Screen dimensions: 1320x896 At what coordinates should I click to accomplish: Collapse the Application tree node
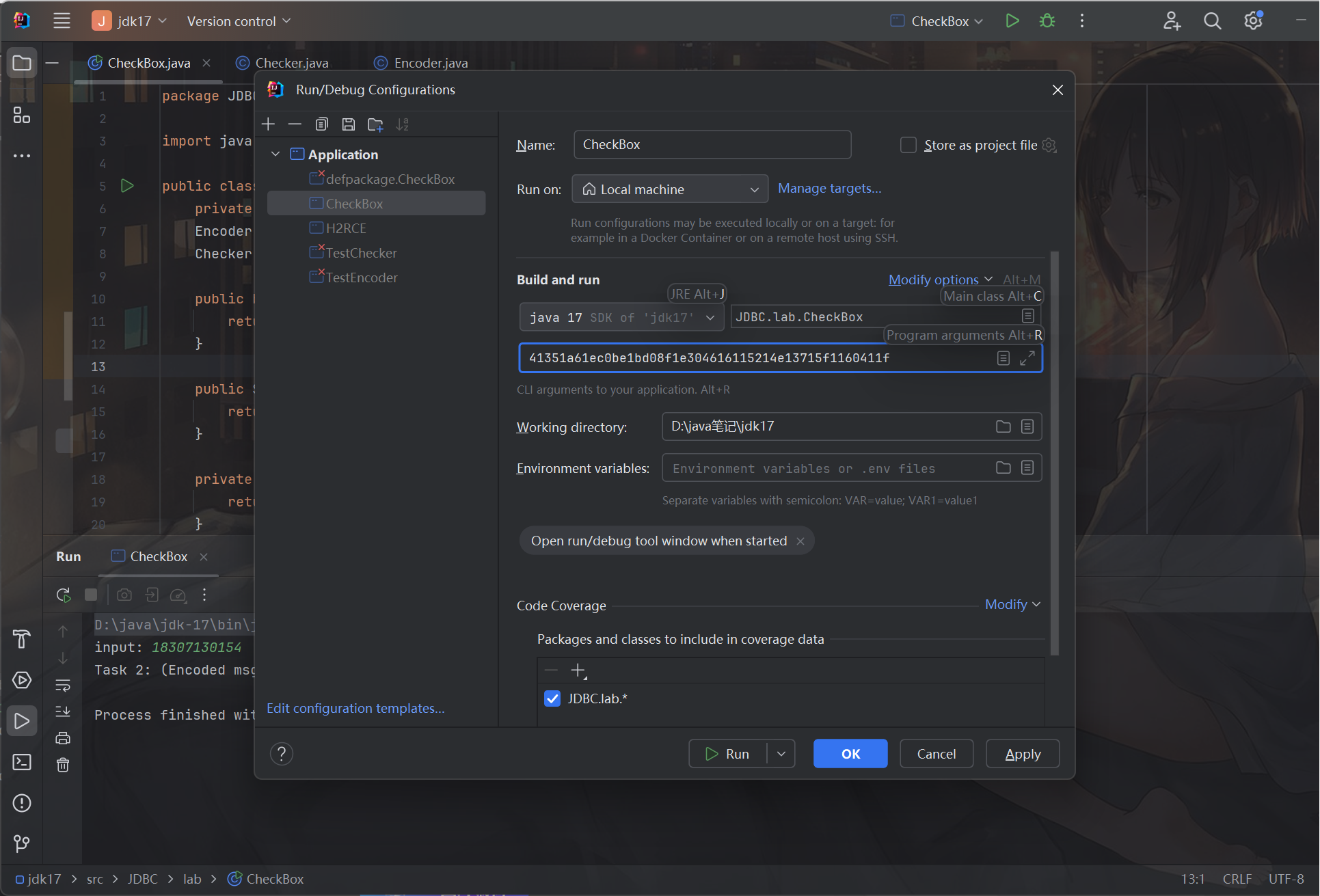[x=275, y=154]
